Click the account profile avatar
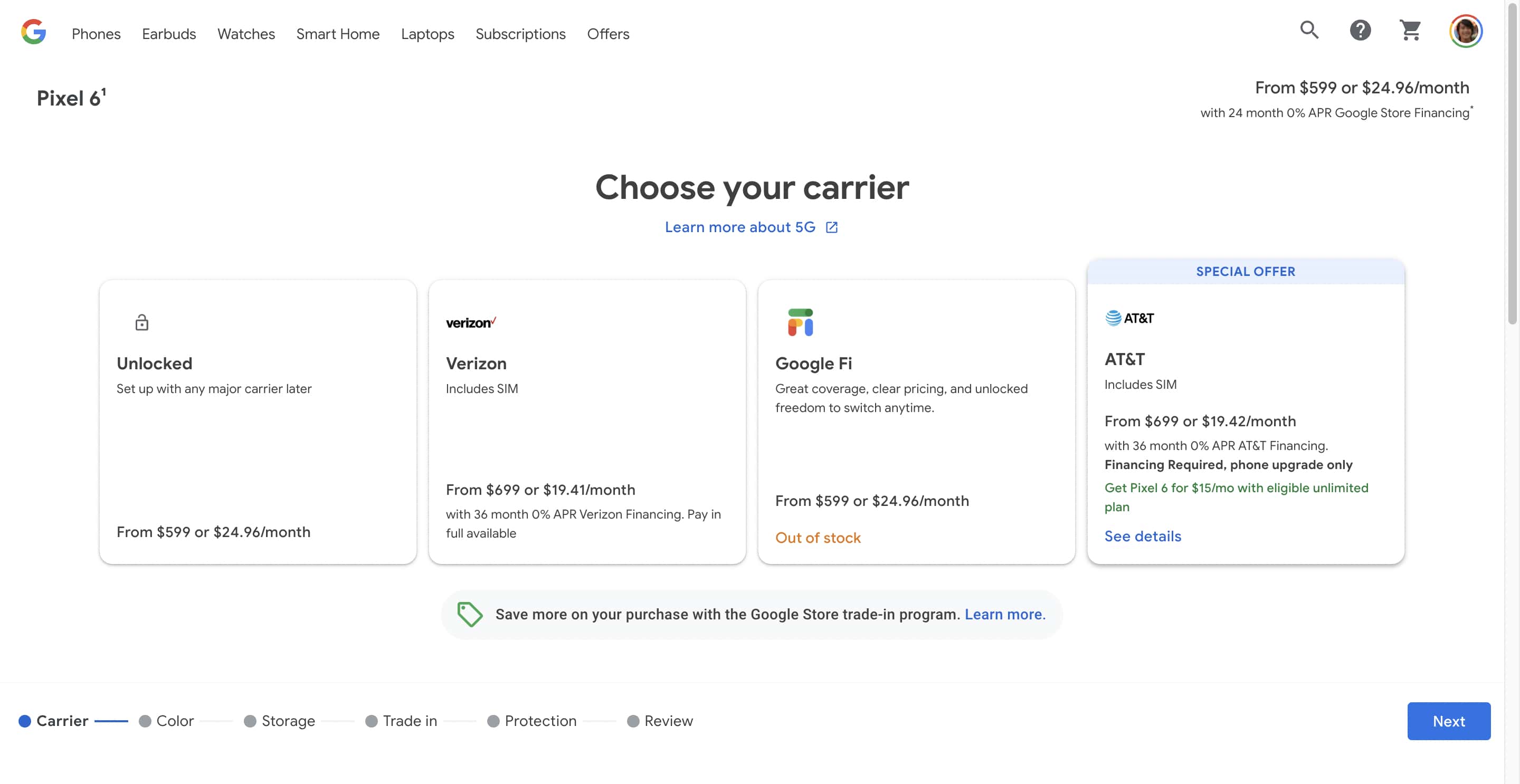1520x784 pixels. click(x=1465, y=31)
